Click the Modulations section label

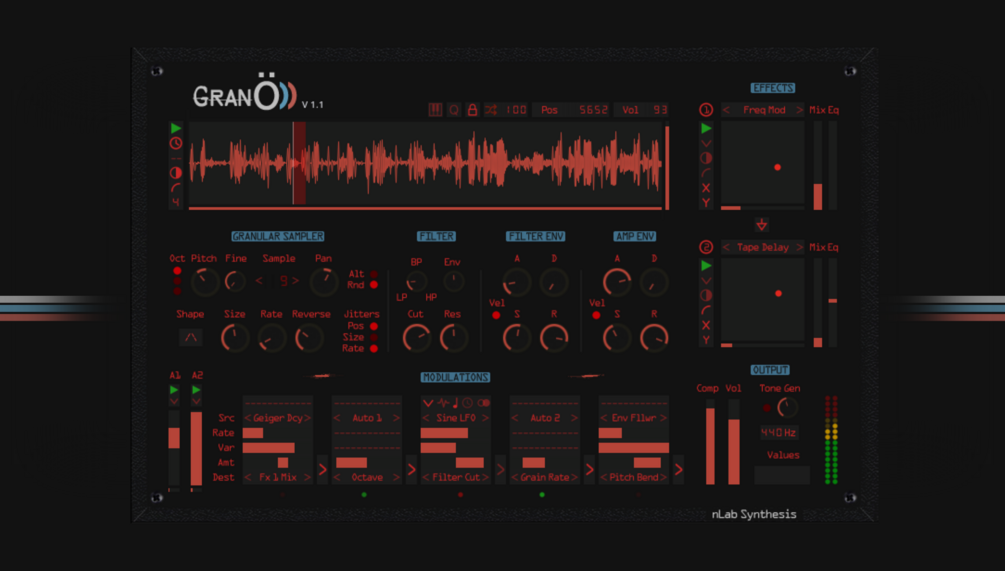coord(455,377)
